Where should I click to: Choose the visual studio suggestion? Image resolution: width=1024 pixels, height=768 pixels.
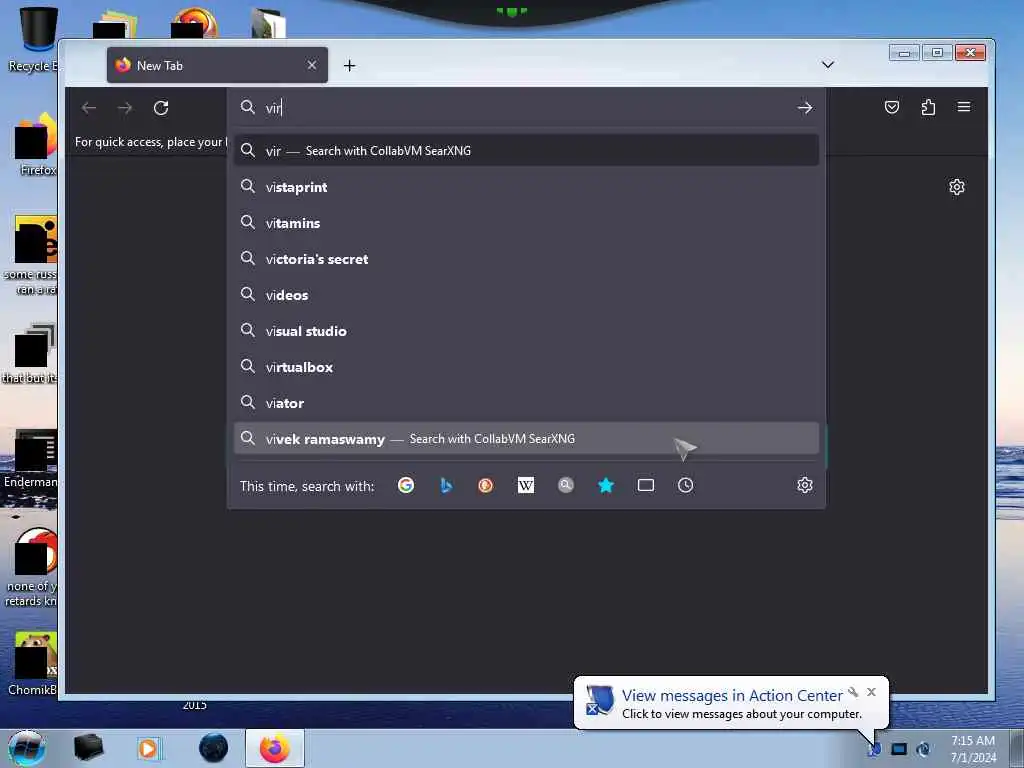(526, 330)
